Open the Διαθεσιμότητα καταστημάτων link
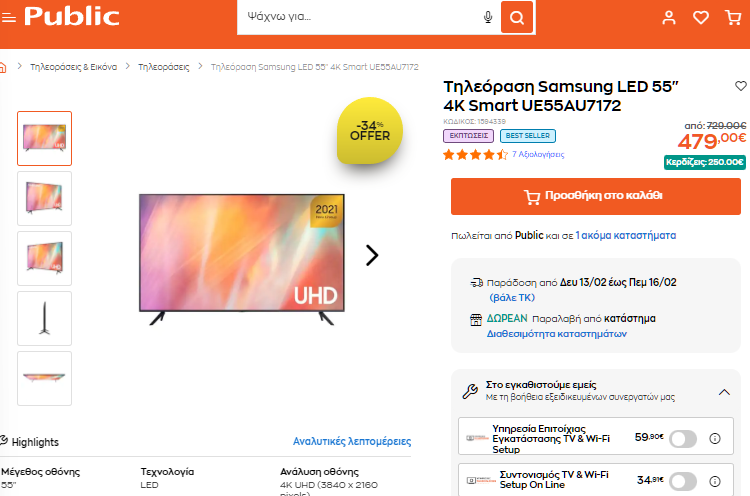 tap(556, 334)
